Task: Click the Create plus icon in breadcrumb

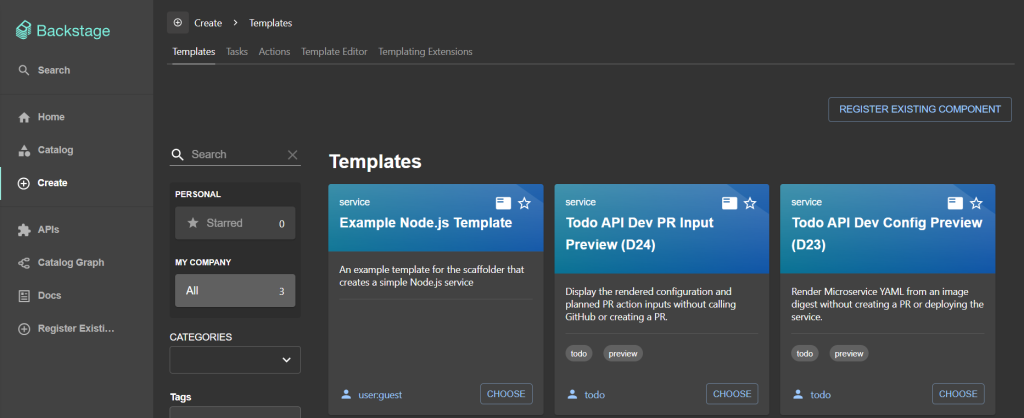Action: [178, 22]
